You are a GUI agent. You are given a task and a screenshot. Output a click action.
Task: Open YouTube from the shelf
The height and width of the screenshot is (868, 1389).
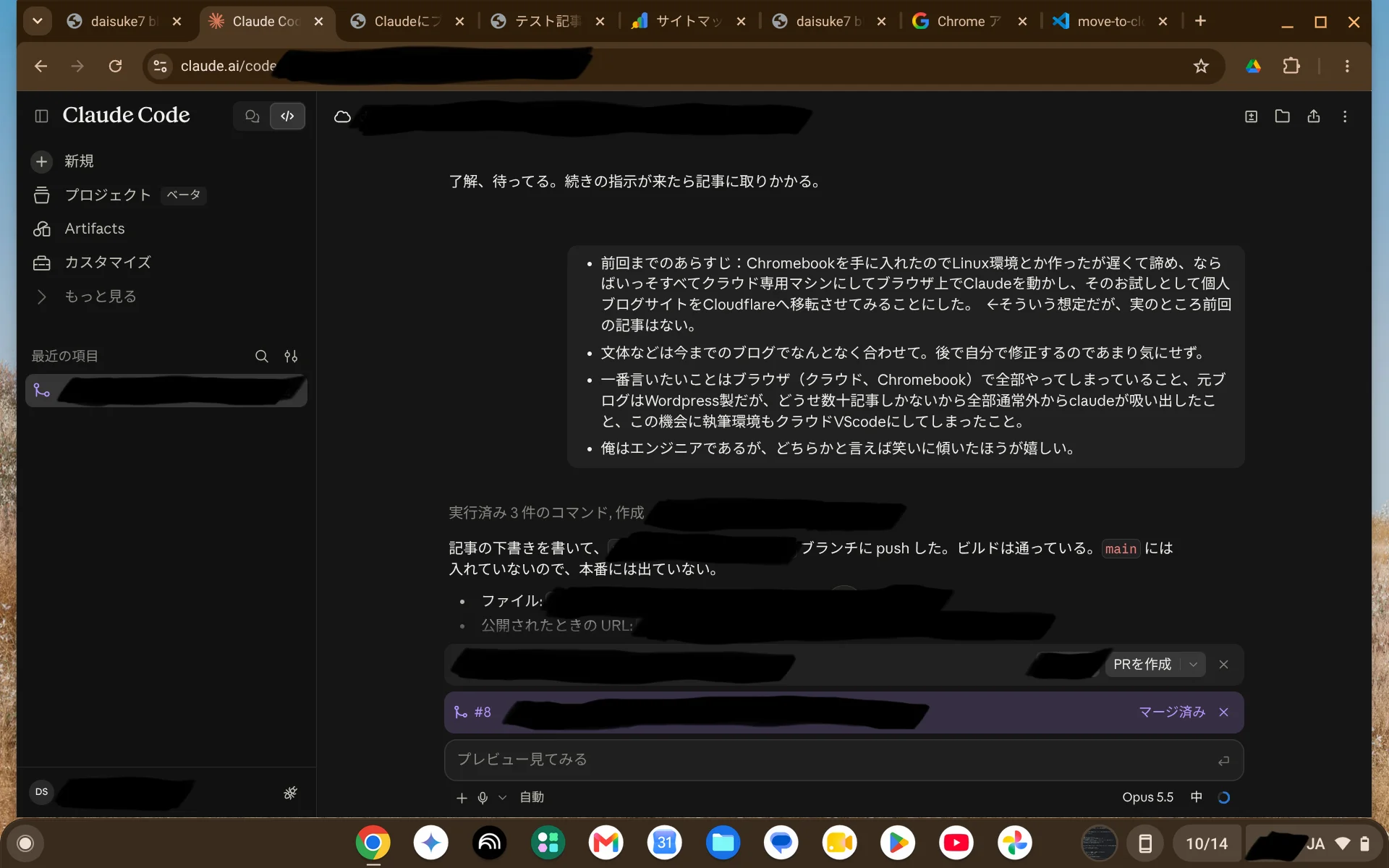coord(956,843)
